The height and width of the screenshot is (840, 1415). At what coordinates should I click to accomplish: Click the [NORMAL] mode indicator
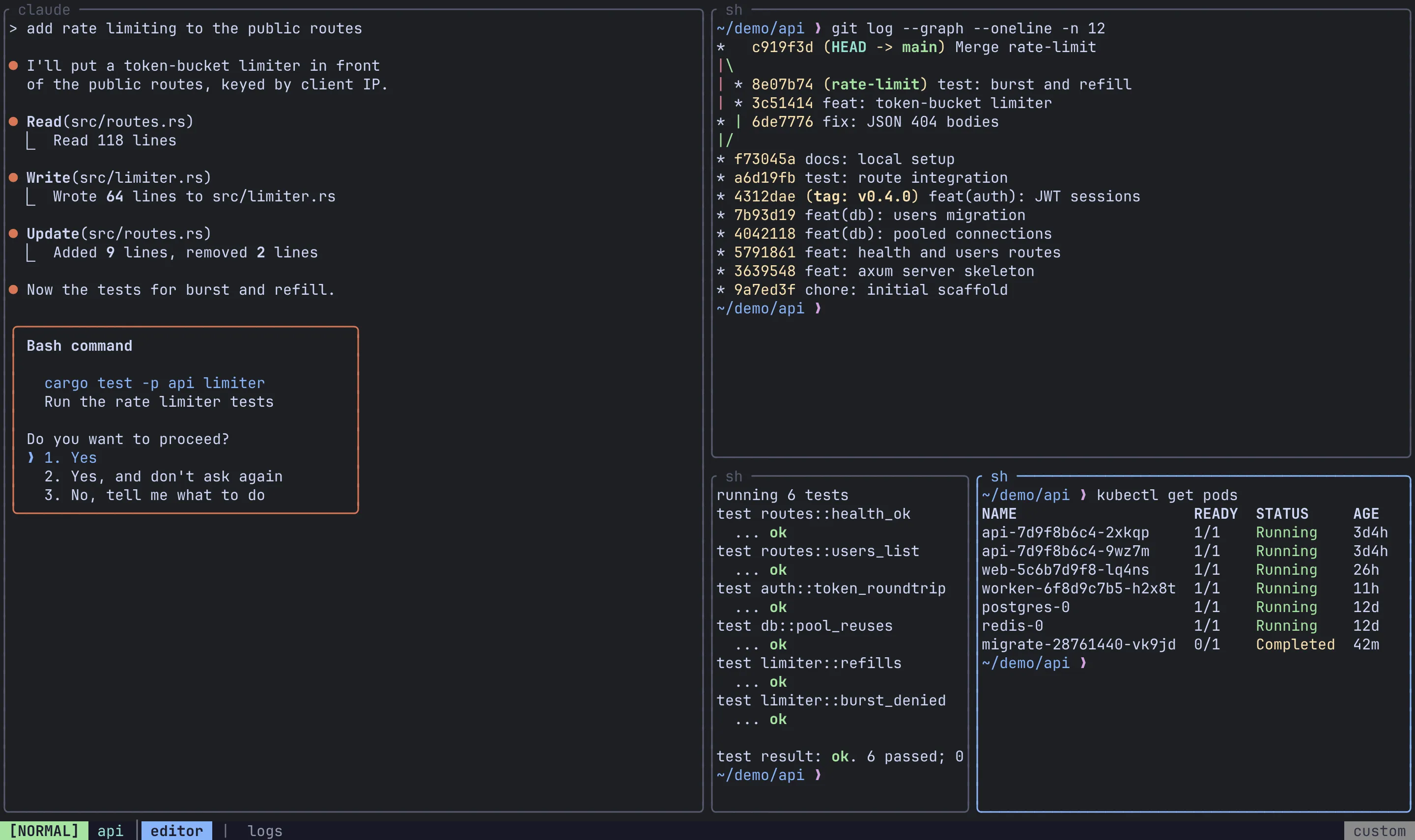(44, 830)
